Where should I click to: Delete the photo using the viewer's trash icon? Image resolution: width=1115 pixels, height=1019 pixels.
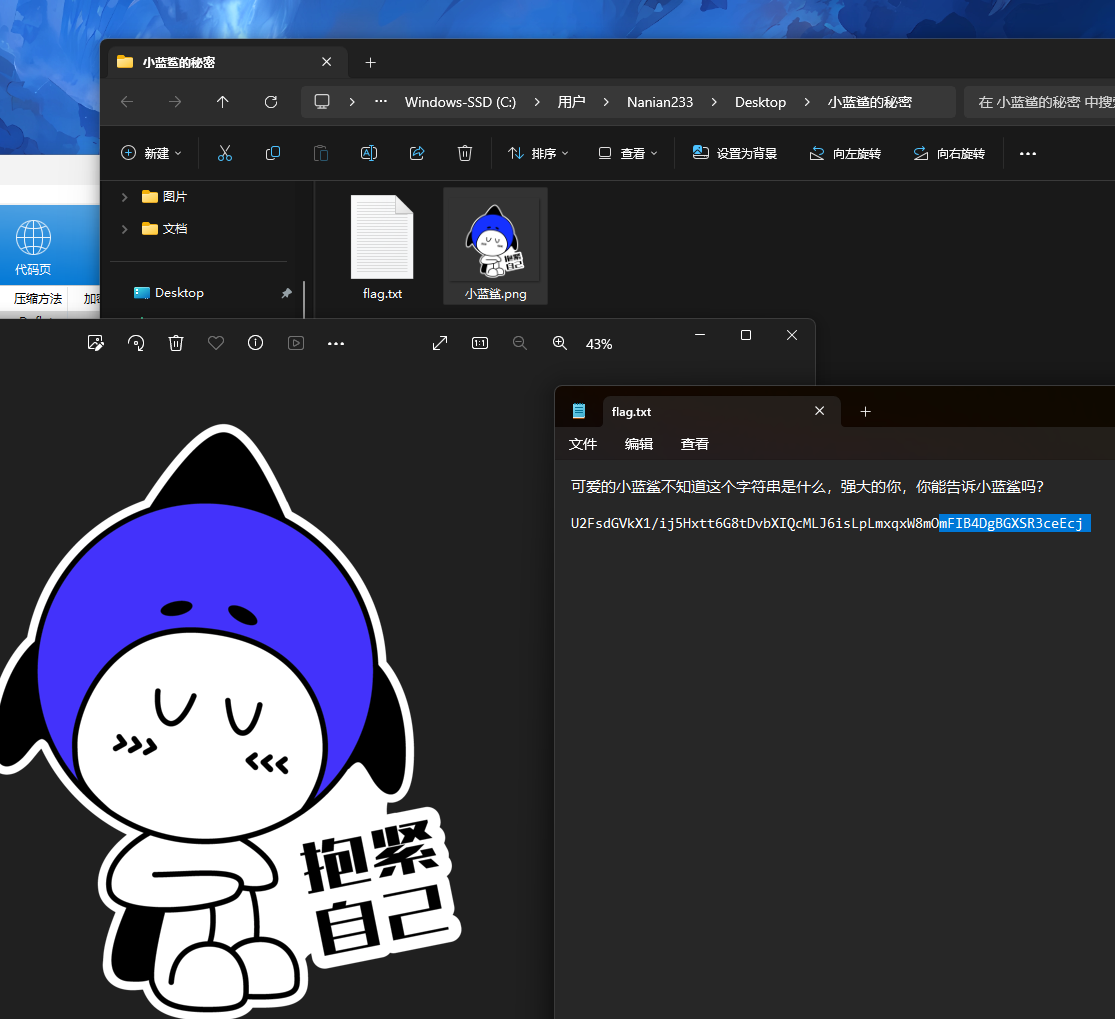176,343
